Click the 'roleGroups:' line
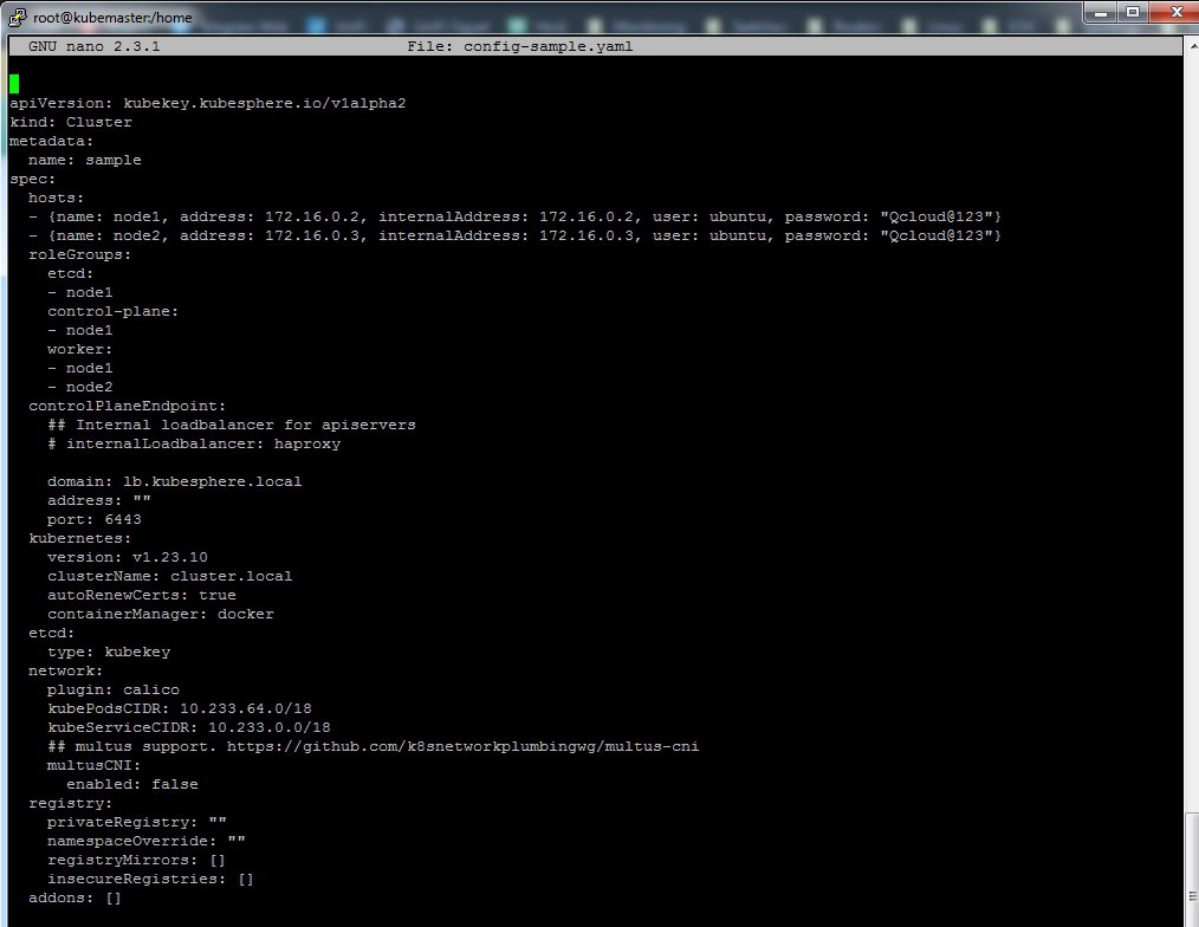Screen dimensions: 1199x927 coord(80,255)
